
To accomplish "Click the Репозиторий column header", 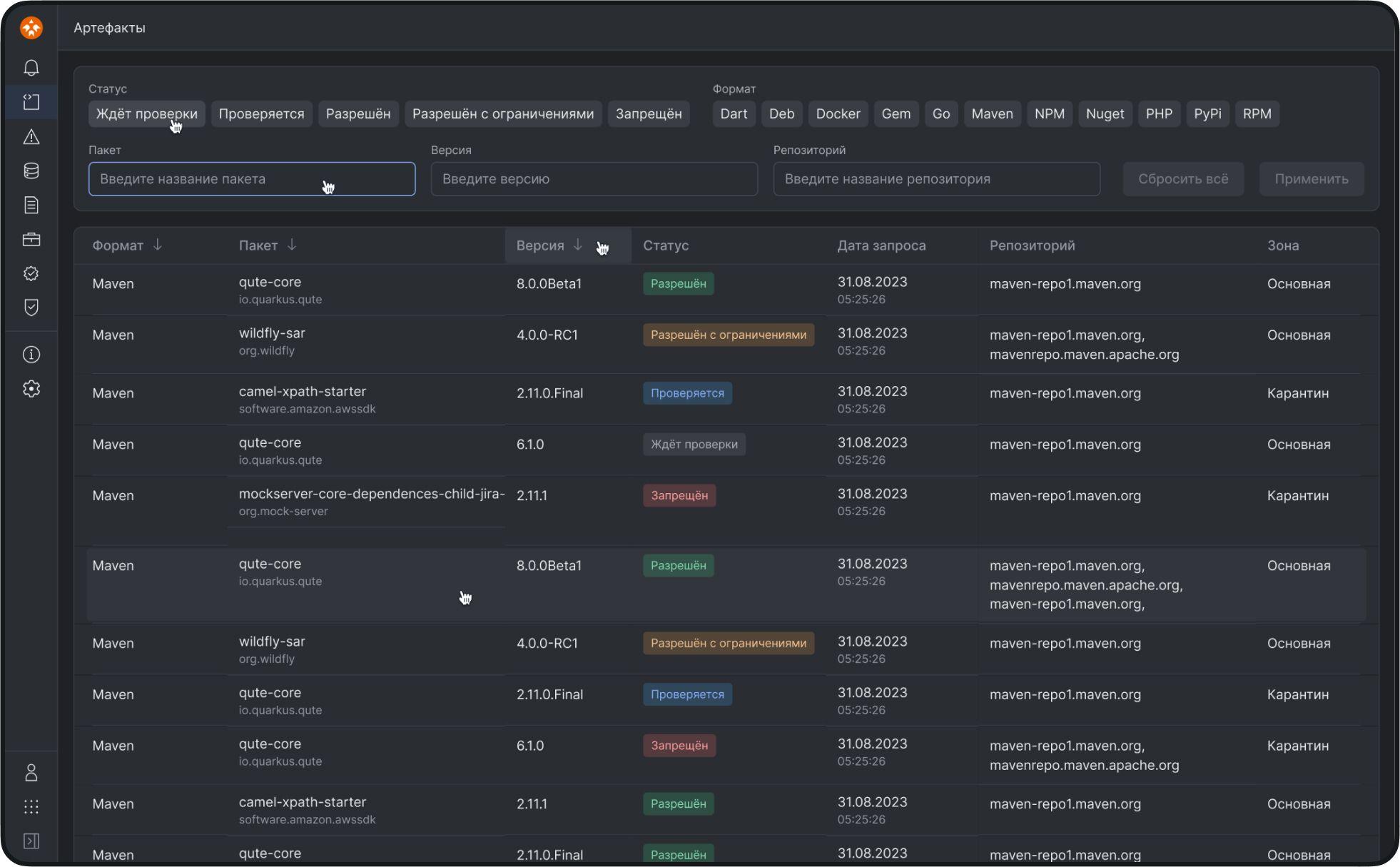I will click(x=1032, y=245).
